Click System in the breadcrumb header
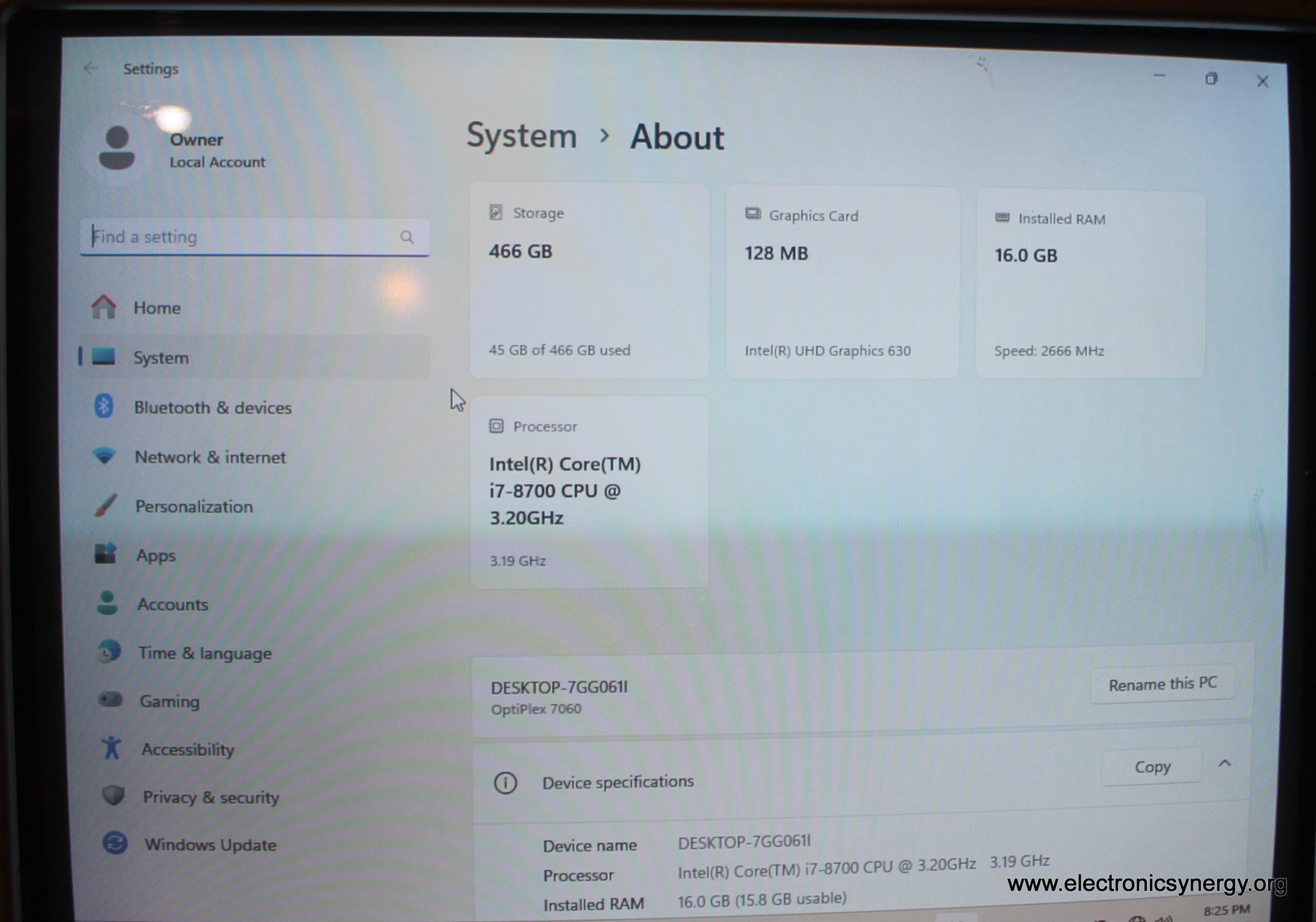The height and width of the screenshot is (922, 1316). [521, 136]
